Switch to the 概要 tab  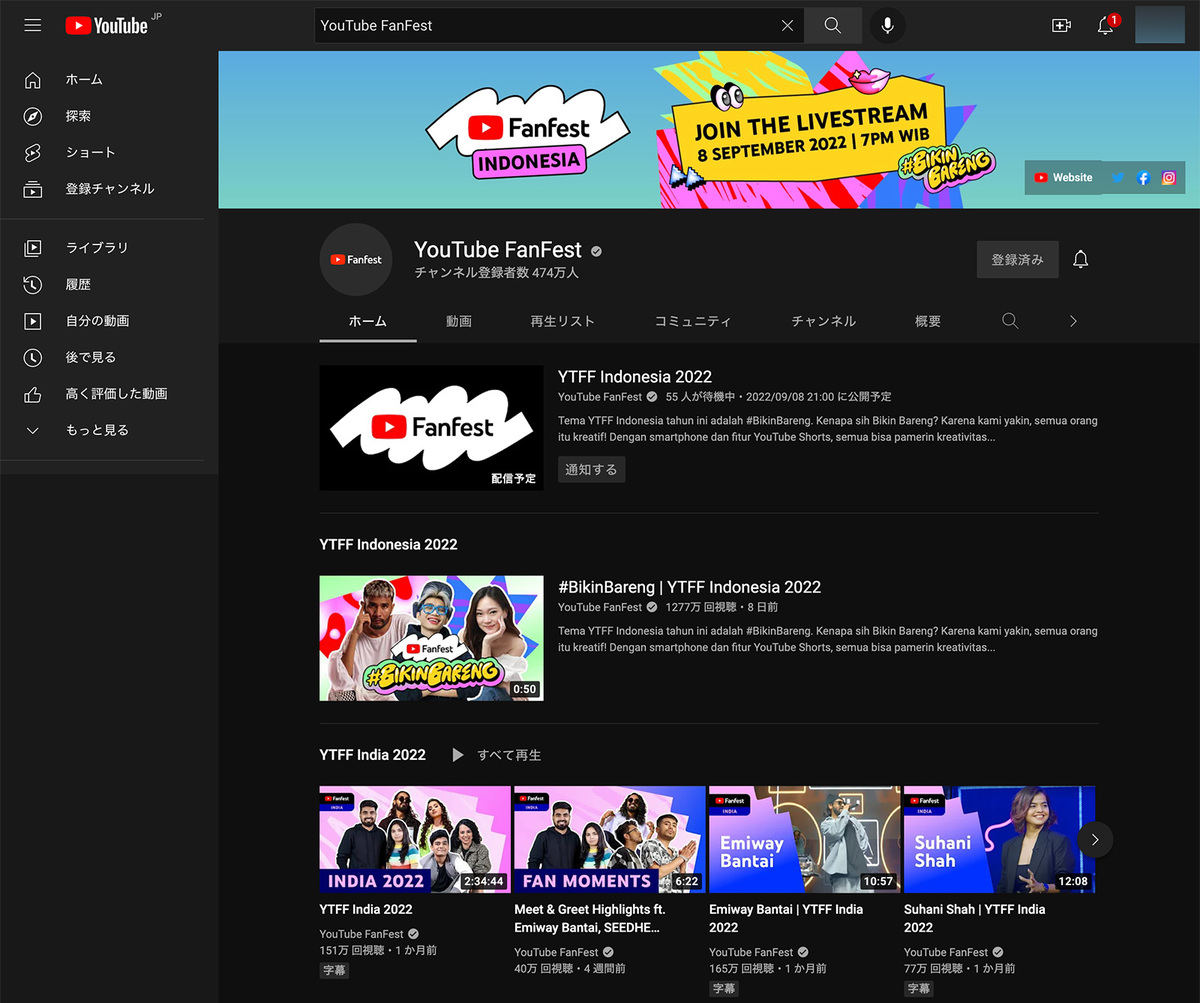click(x=928, y=321)
